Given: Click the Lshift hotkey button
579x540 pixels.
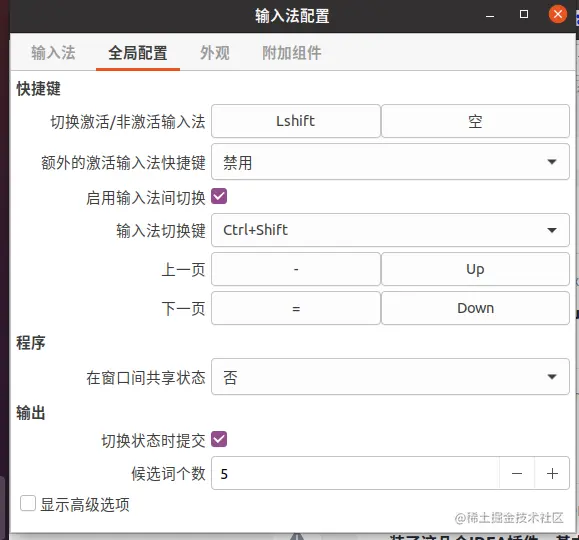Looking at the screenshot, I should (296, 121).
